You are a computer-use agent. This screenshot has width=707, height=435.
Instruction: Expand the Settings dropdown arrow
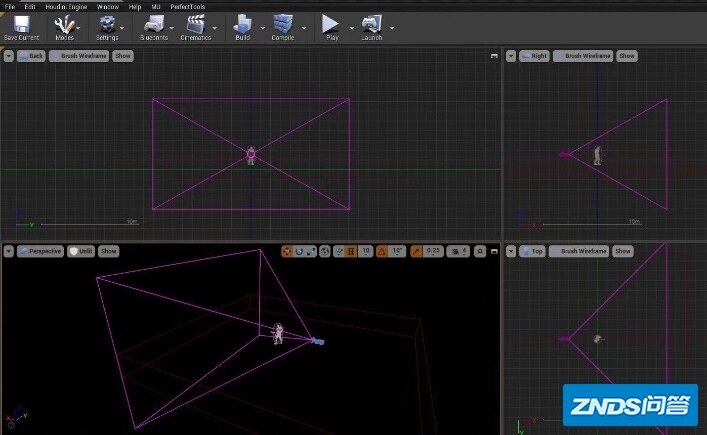coord(122,28)
